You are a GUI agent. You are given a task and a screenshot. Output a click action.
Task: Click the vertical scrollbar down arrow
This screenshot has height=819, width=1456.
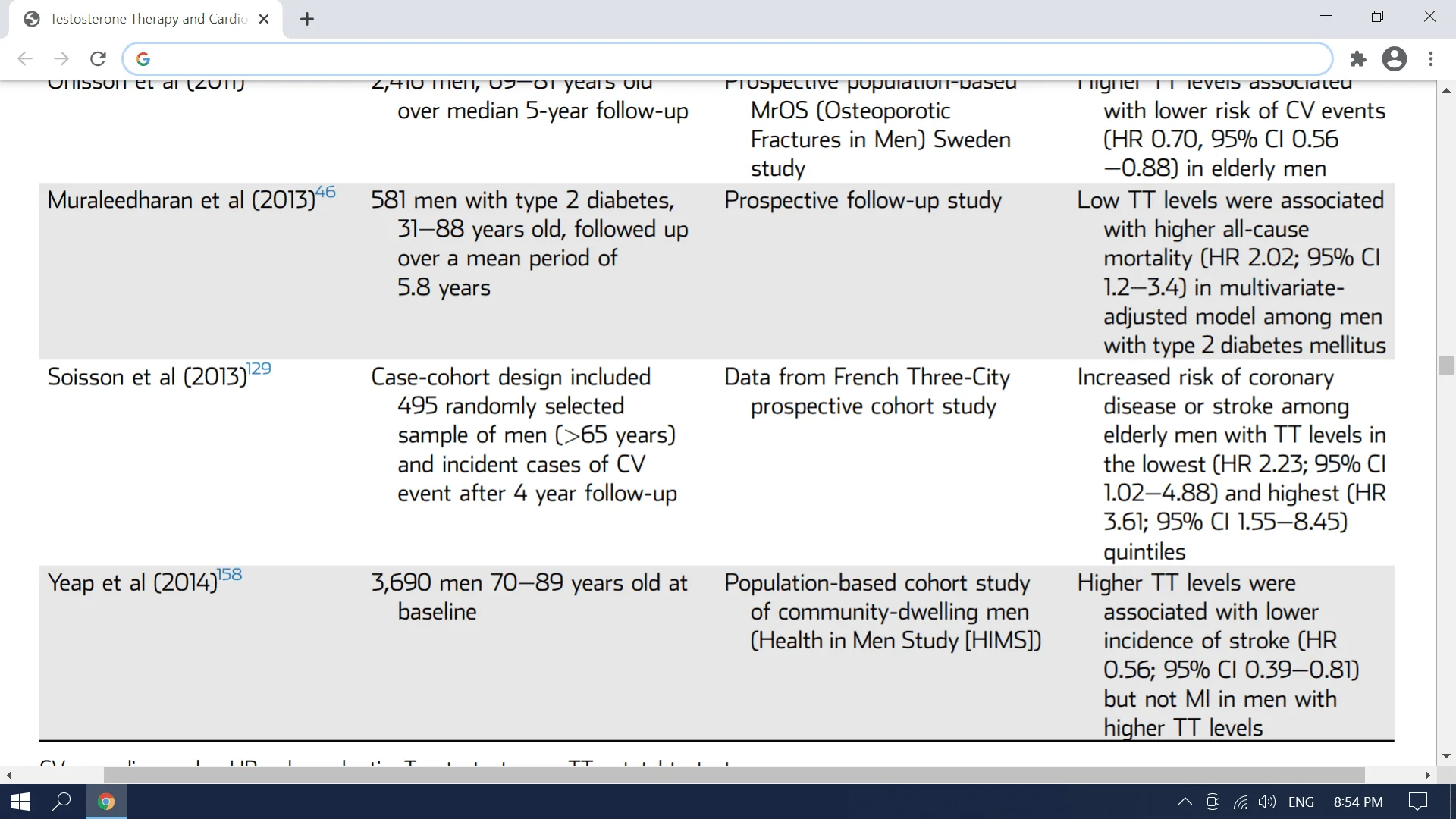[1447, 756]
